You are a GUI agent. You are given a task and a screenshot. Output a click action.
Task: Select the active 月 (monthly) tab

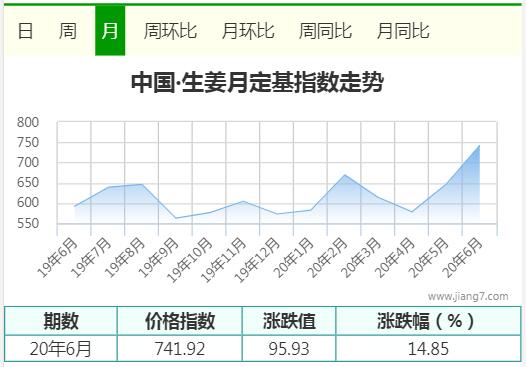tap(110, 31)
